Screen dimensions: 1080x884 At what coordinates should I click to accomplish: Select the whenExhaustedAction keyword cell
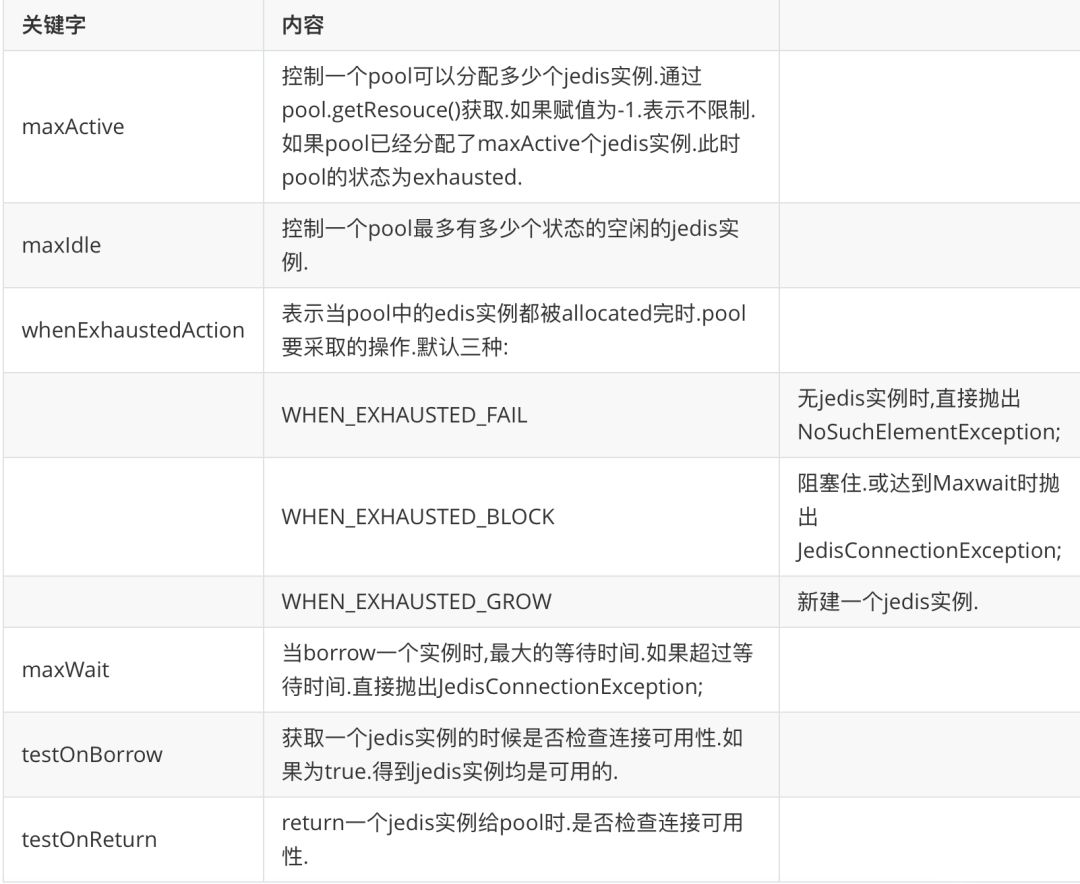pyautogui.click(x=133, y=330)
